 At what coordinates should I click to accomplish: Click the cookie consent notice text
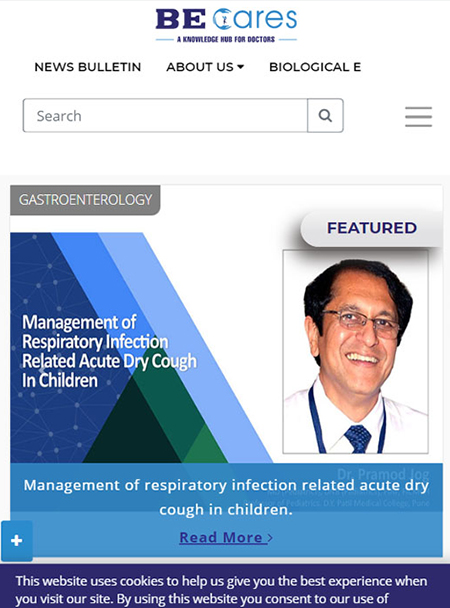pyautogui.click(x=221, y=590)
